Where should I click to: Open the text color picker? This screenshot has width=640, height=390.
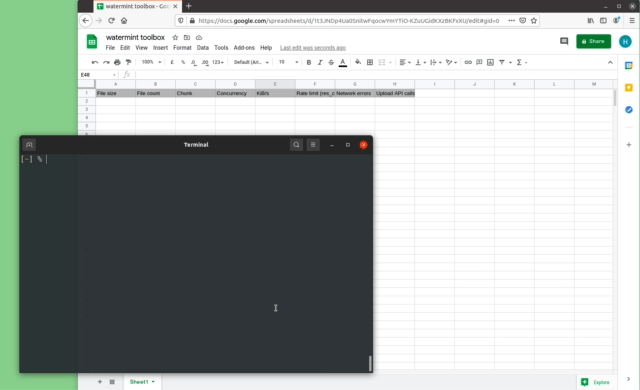tap(343, 62)
